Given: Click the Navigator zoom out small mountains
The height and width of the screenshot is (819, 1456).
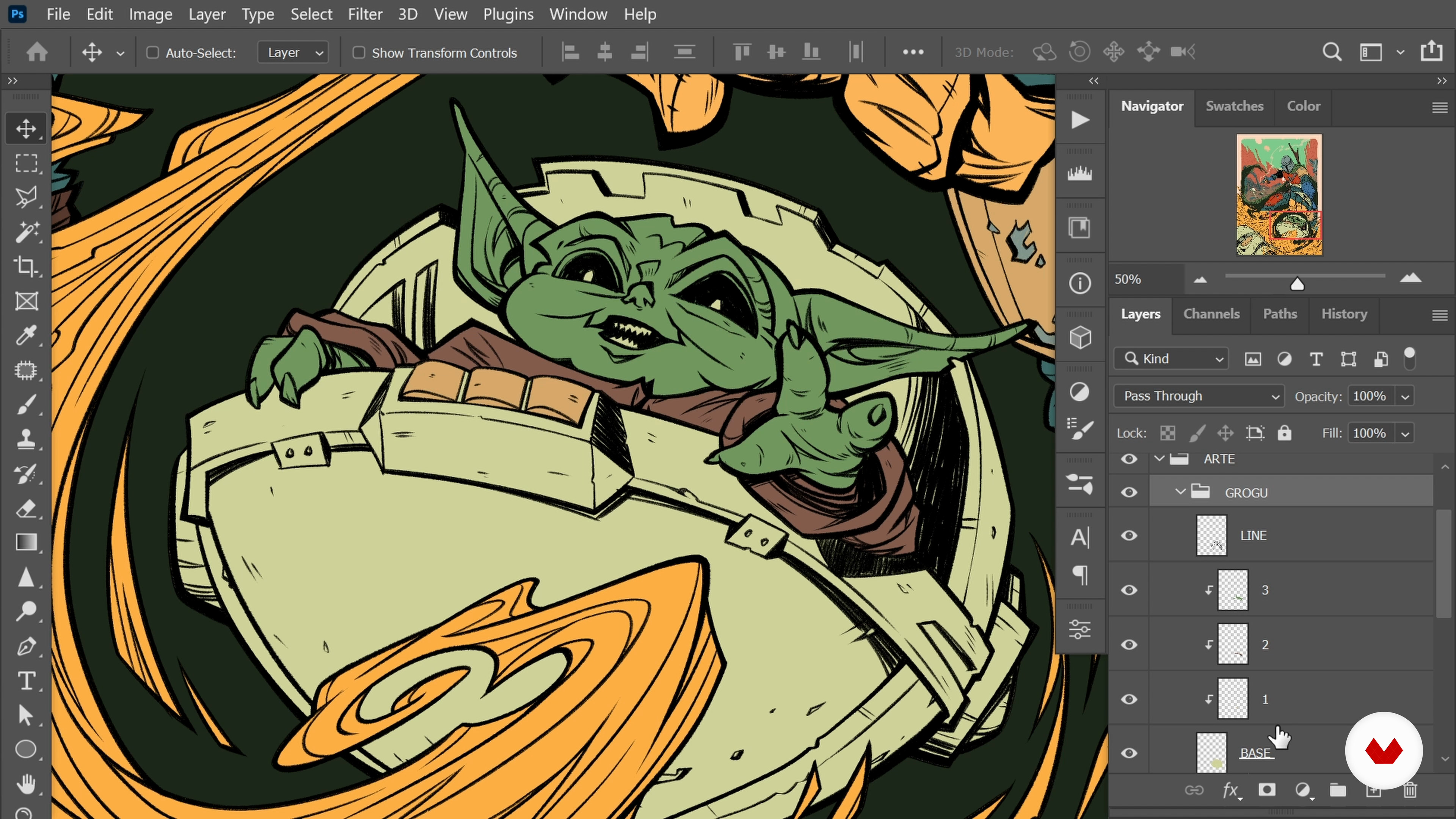Looking at the screenshot, I should (1200, 280).
